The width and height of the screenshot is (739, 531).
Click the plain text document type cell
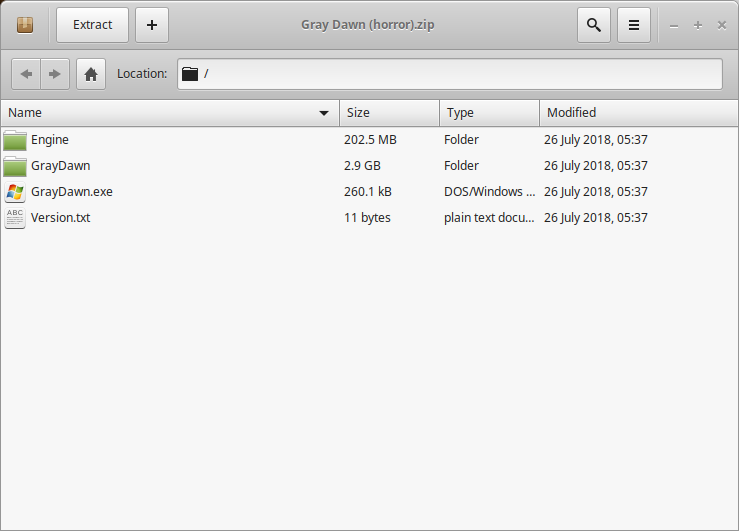pyautogui.click(x=489, y=218)
